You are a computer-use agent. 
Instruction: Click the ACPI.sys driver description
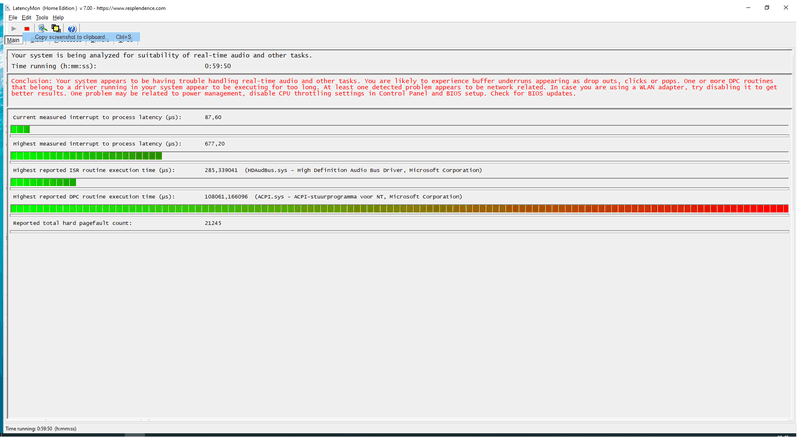click(358, 197)
